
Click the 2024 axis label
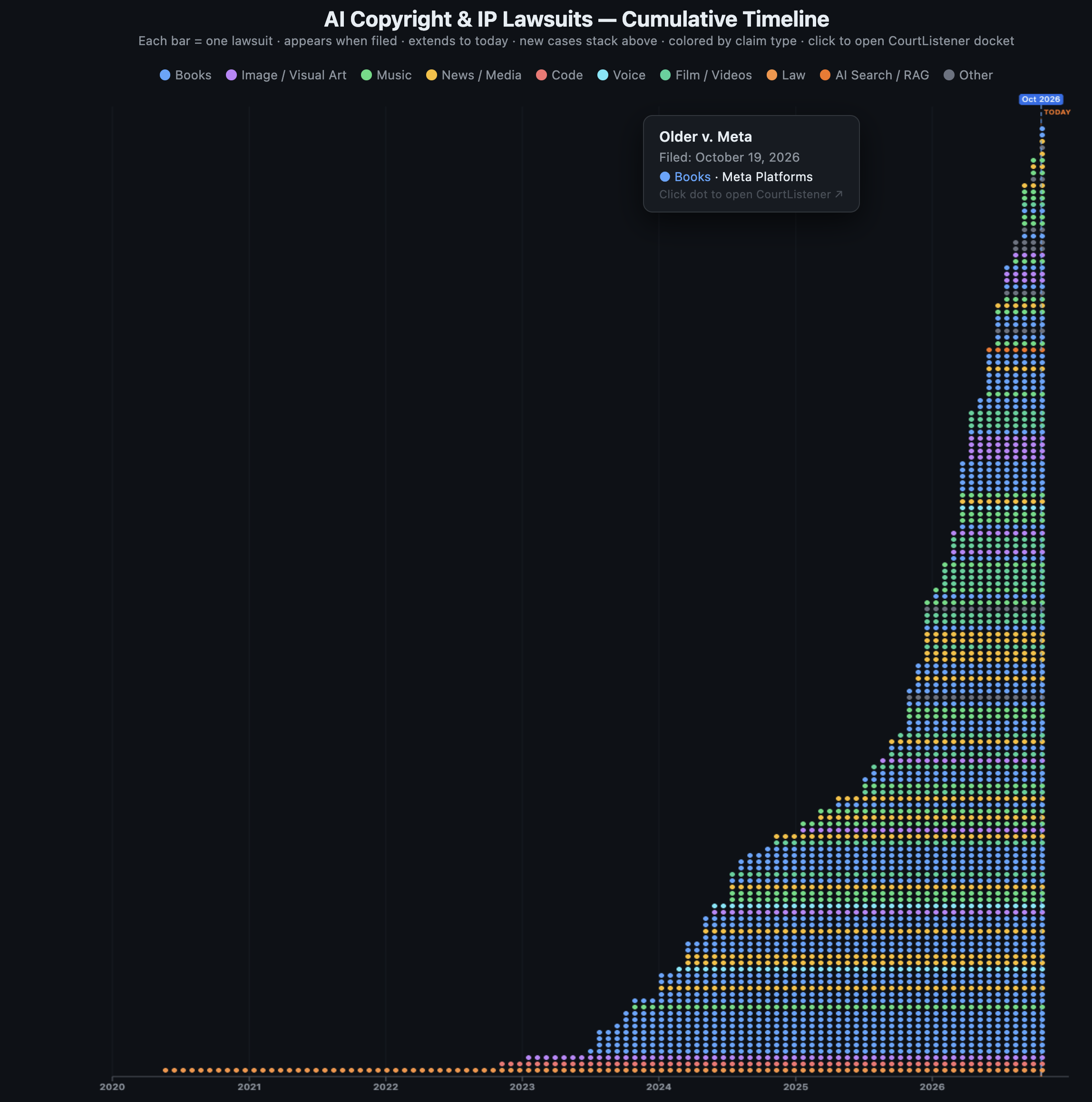(x=659, y=1087)
